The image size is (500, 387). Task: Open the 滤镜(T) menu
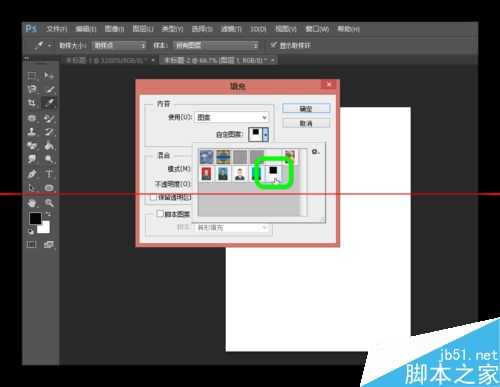click(231, 29)
